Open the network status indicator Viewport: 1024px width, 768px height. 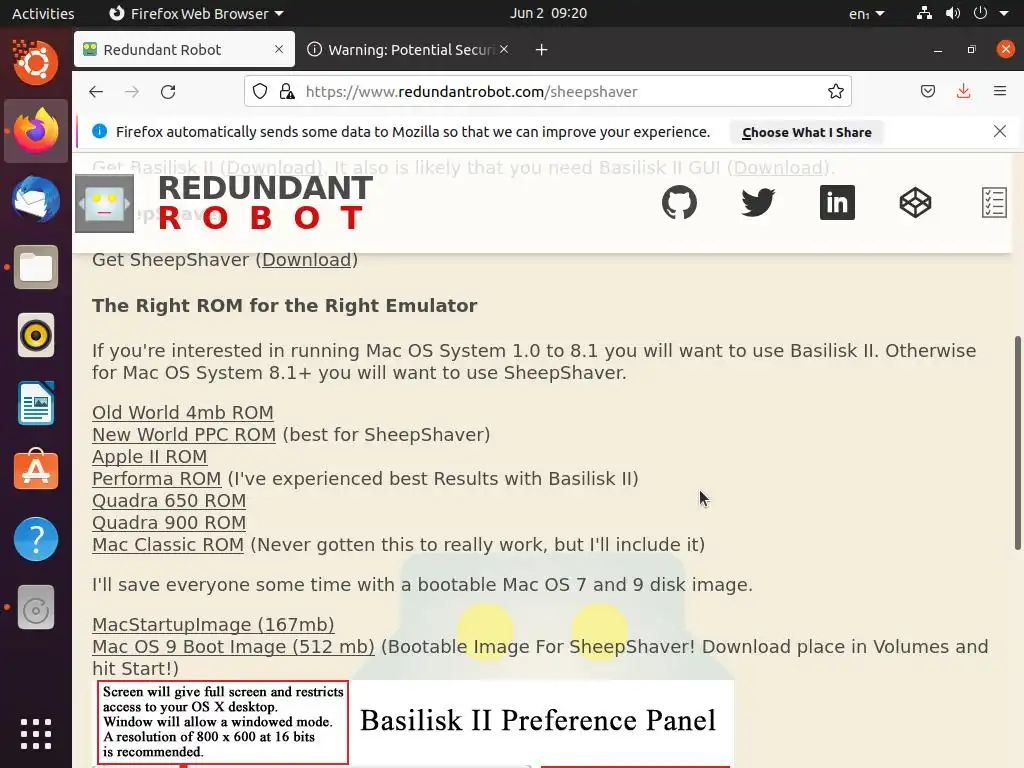pyautogui.click(x=924, y=13)
